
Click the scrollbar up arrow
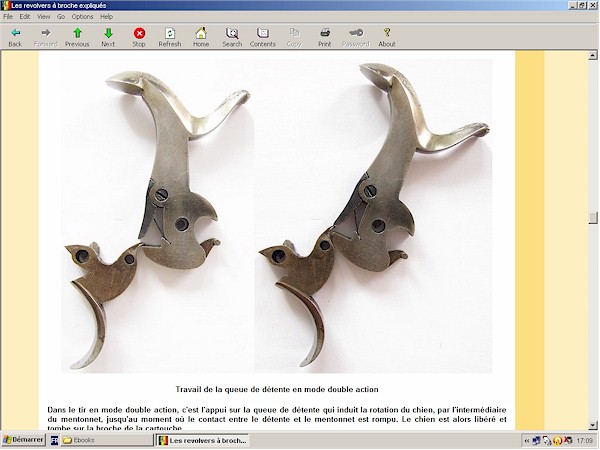tap(593, 55)
